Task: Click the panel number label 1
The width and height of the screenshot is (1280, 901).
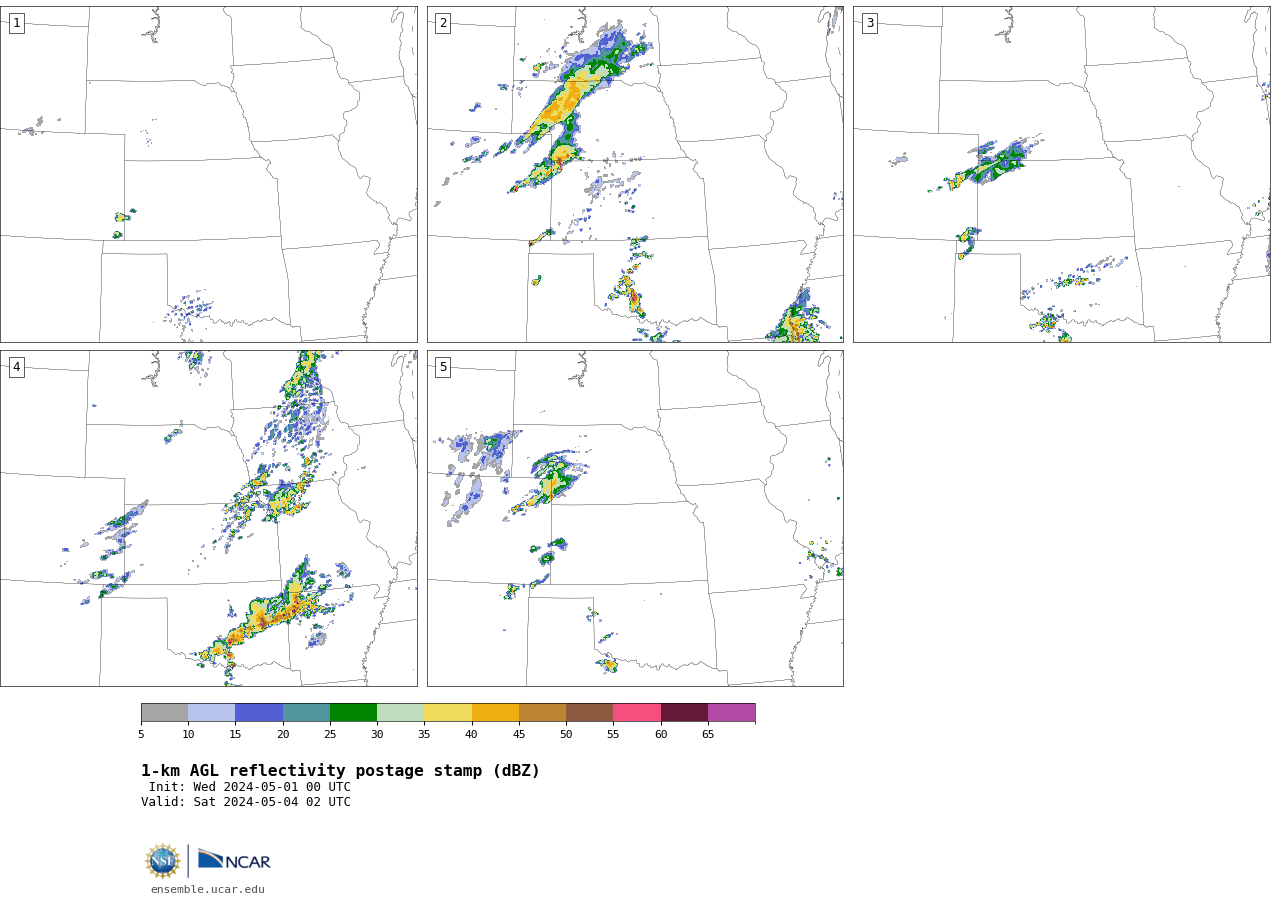Action: click(x=16, y=23)
